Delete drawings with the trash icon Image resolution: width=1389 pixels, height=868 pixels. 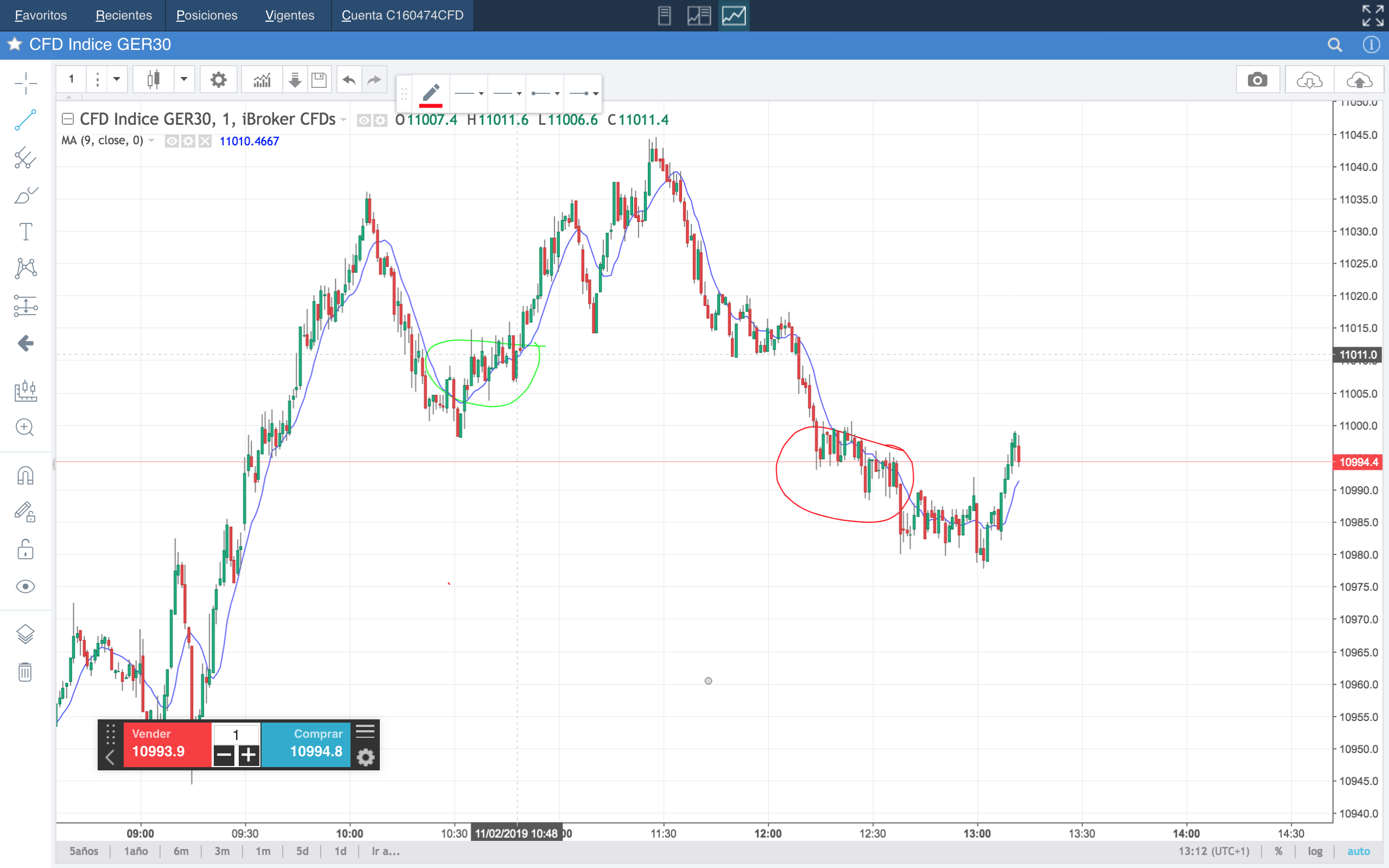(x=24, y=671)
